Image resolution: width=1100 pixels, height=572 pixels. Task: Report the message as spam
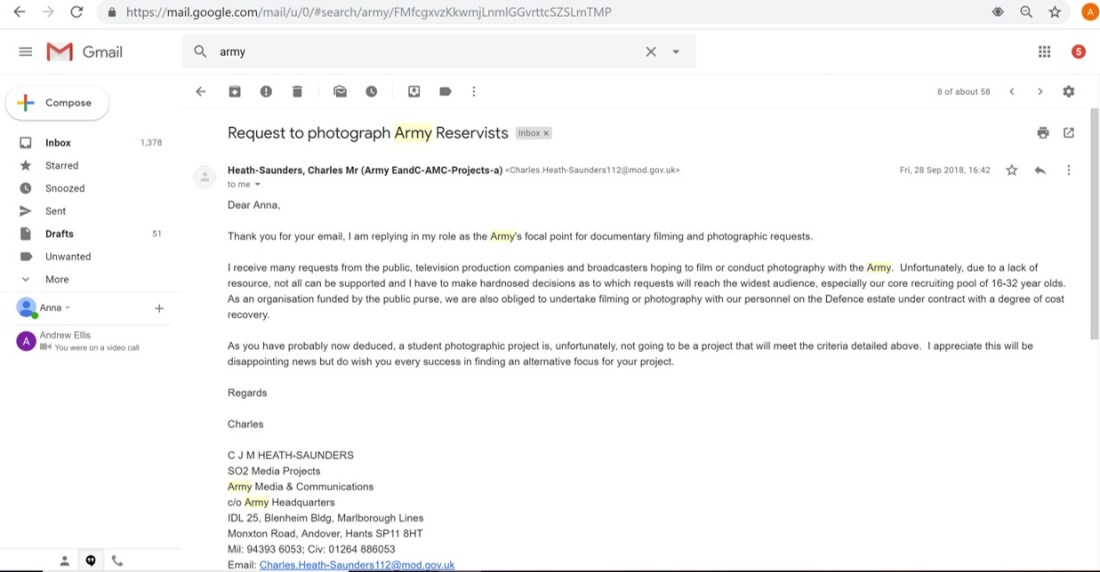coord(266,91)
